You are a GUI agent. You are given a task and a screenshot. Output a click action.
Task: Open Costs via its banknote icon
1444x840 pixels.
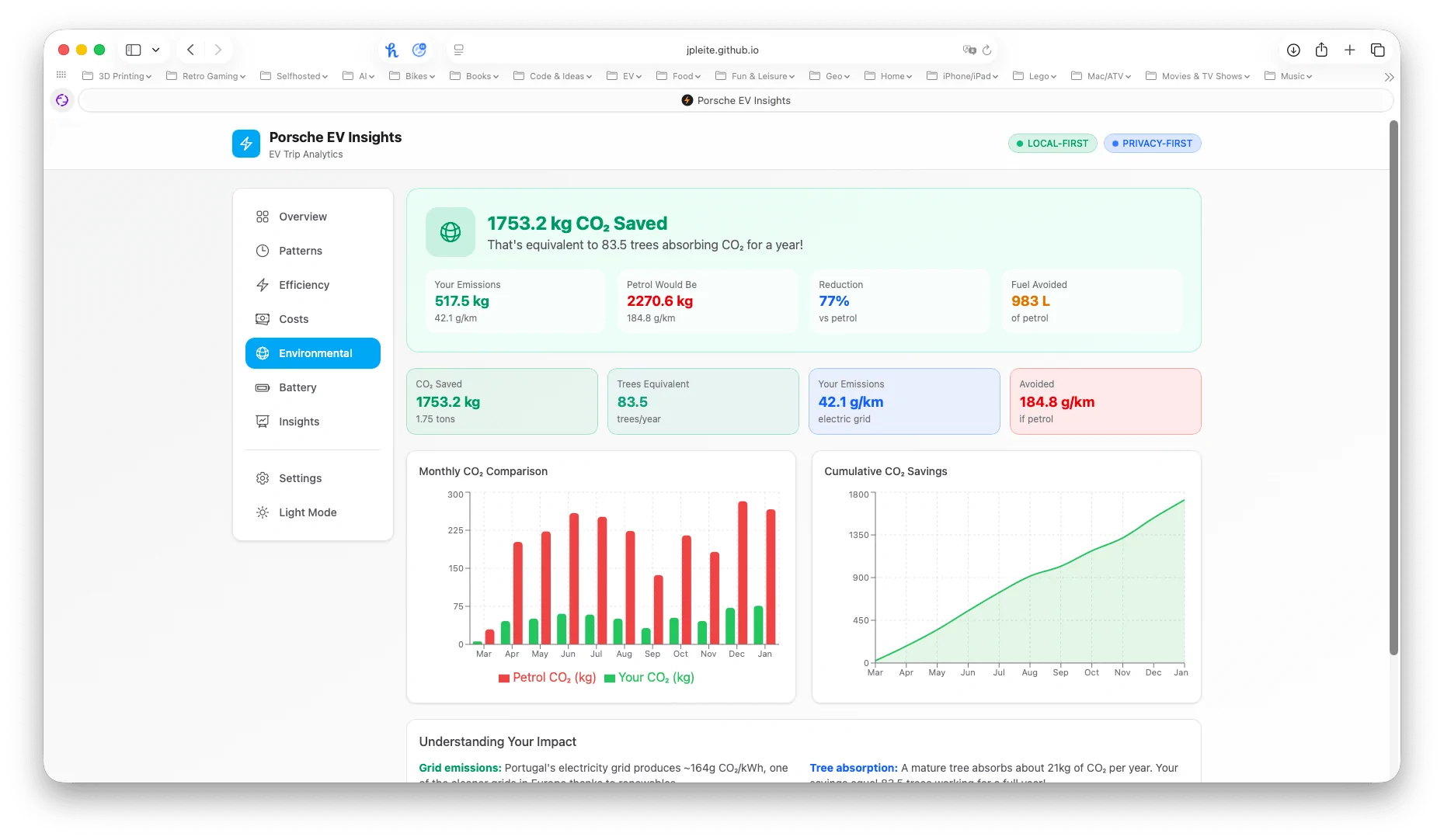263,319
